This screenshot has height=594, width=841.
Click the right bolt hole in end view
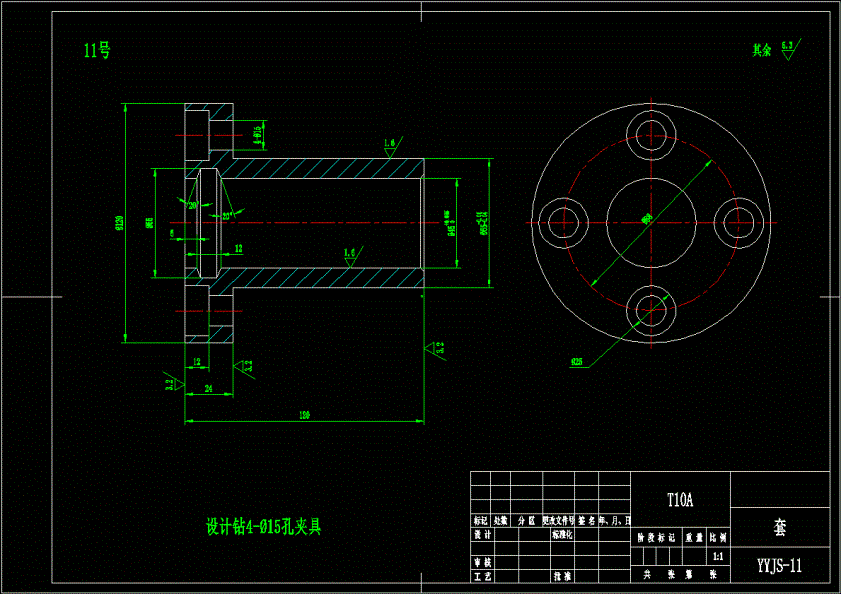[739, 223]
